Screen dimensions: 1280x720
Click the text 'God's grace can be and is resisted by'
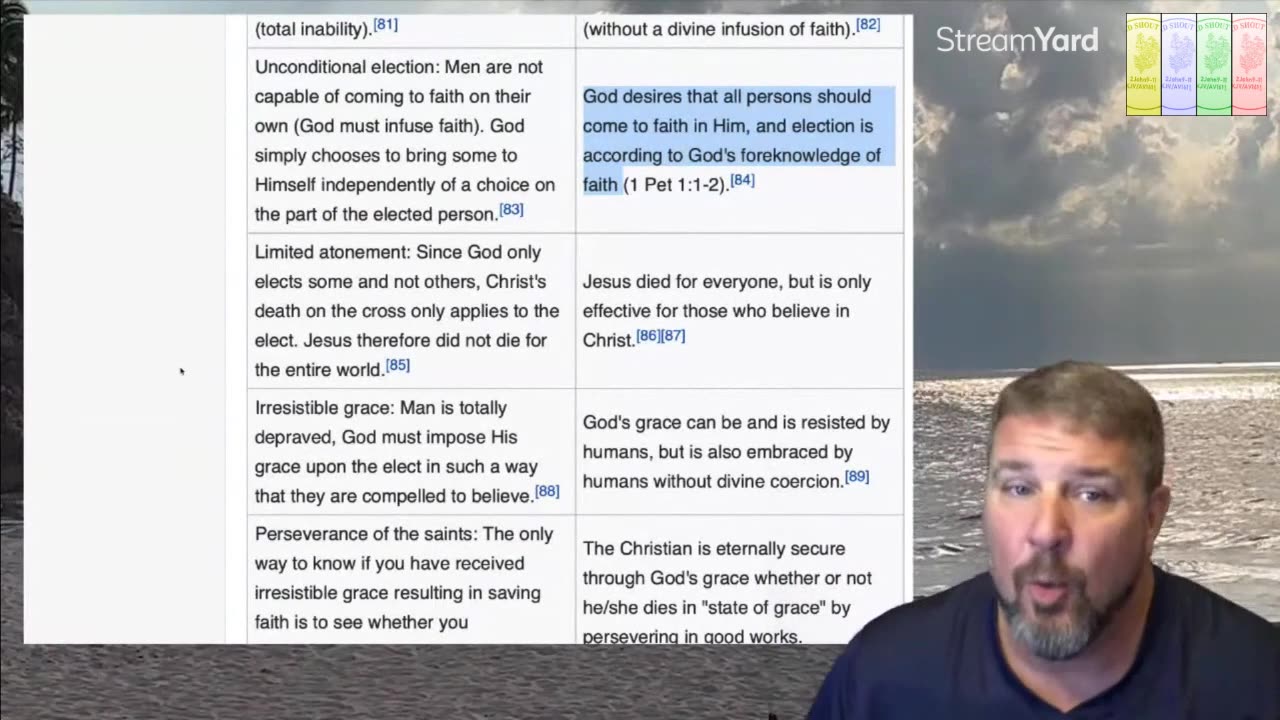coord(736,423)
